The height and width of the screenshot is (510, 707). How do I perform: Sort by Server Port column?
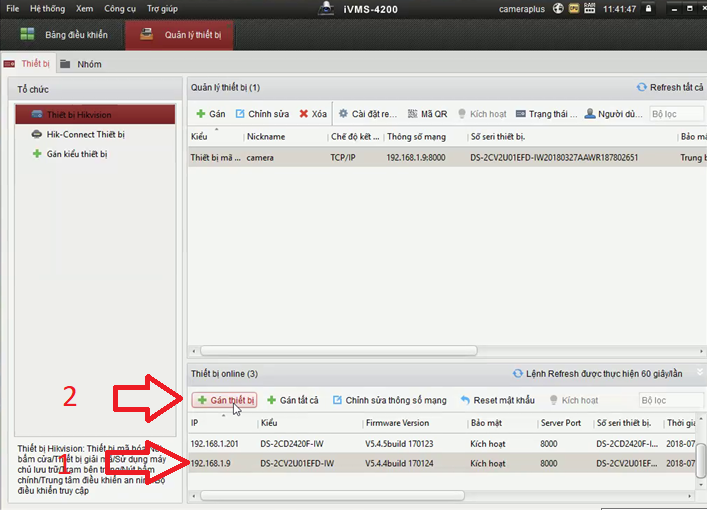pyautogui.click(x=560, y=423)
